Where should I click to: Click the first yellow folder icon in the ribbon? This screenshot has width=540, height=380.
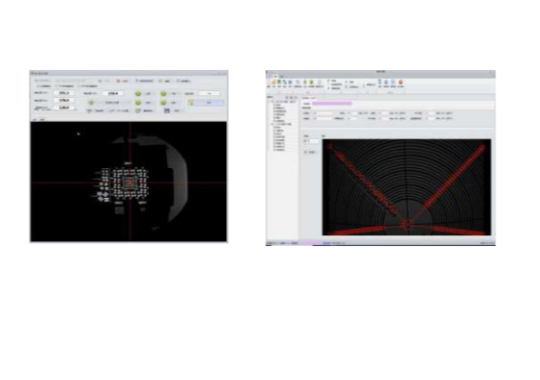click(x=274, y=82)
